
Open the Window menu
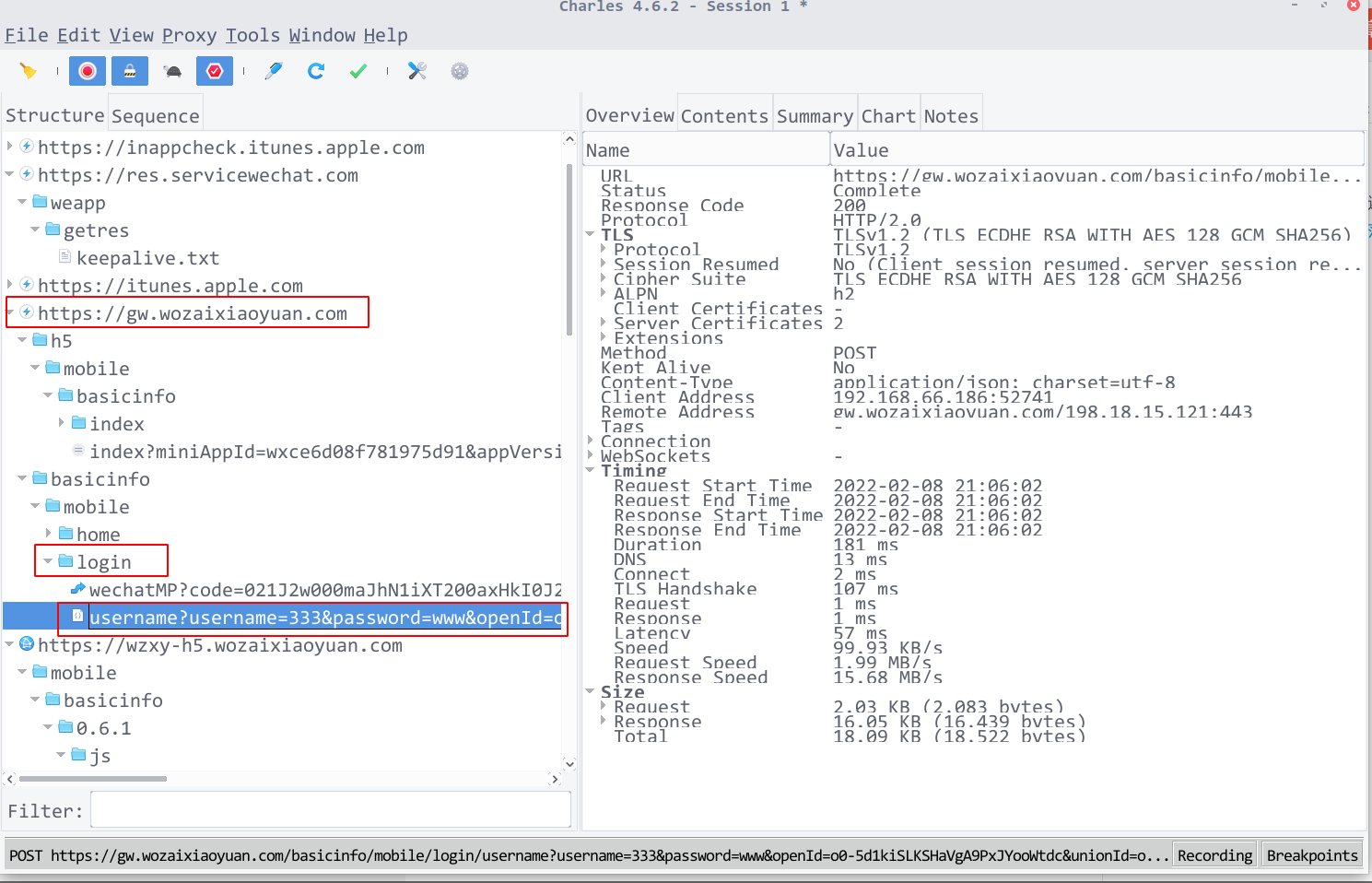322,35
